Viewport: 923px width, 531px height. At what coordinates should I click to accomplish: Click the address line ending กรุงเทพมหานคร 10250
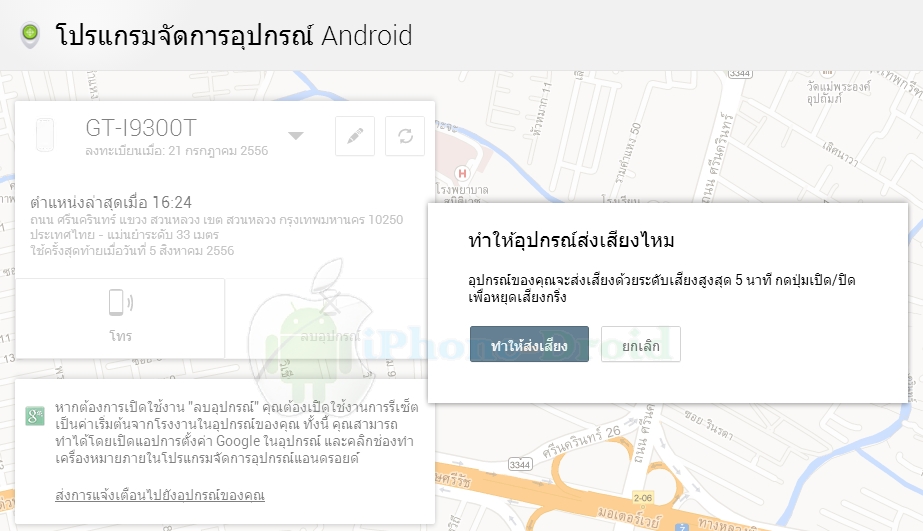217,220
